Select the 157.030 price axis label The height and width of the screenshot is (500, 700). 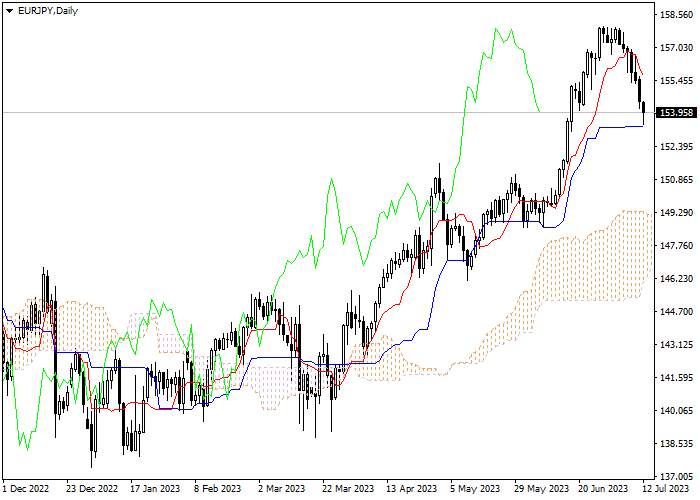tap(677, 47)
